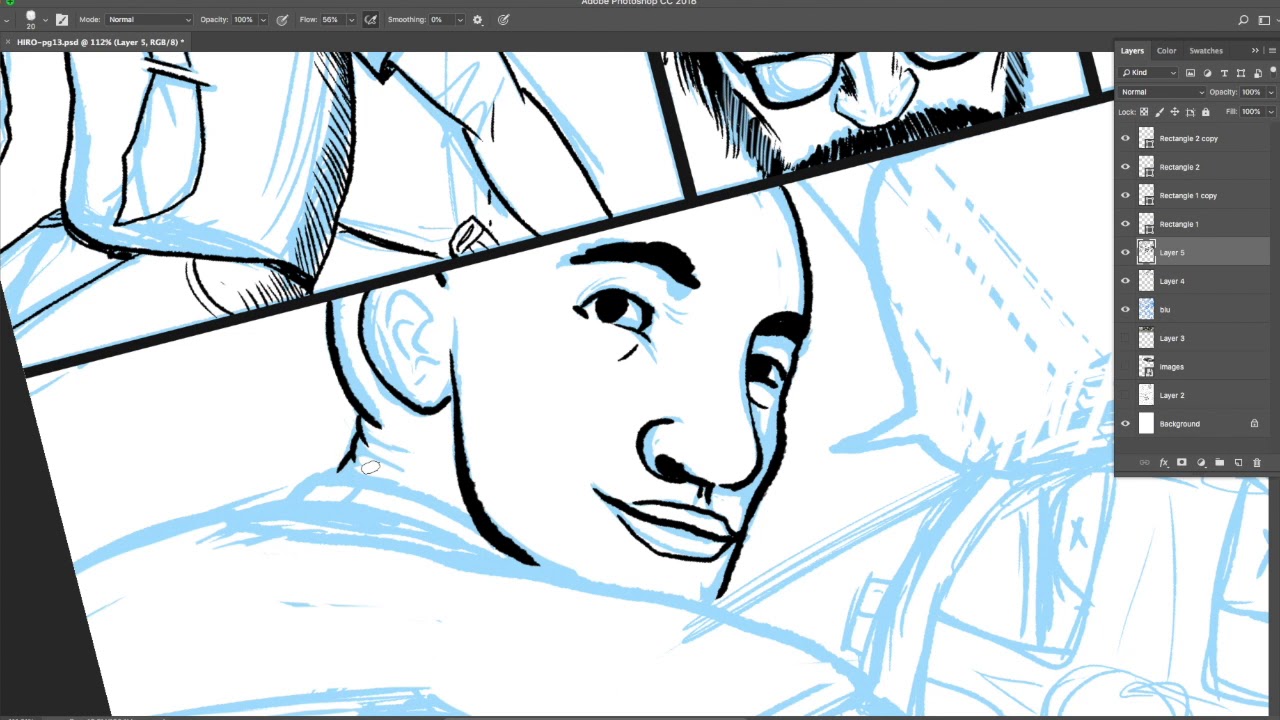The width and height of the screenshot is (1280, 720).
Task: Enable airbrush-style build-up effects
Action: pos(370,19)
